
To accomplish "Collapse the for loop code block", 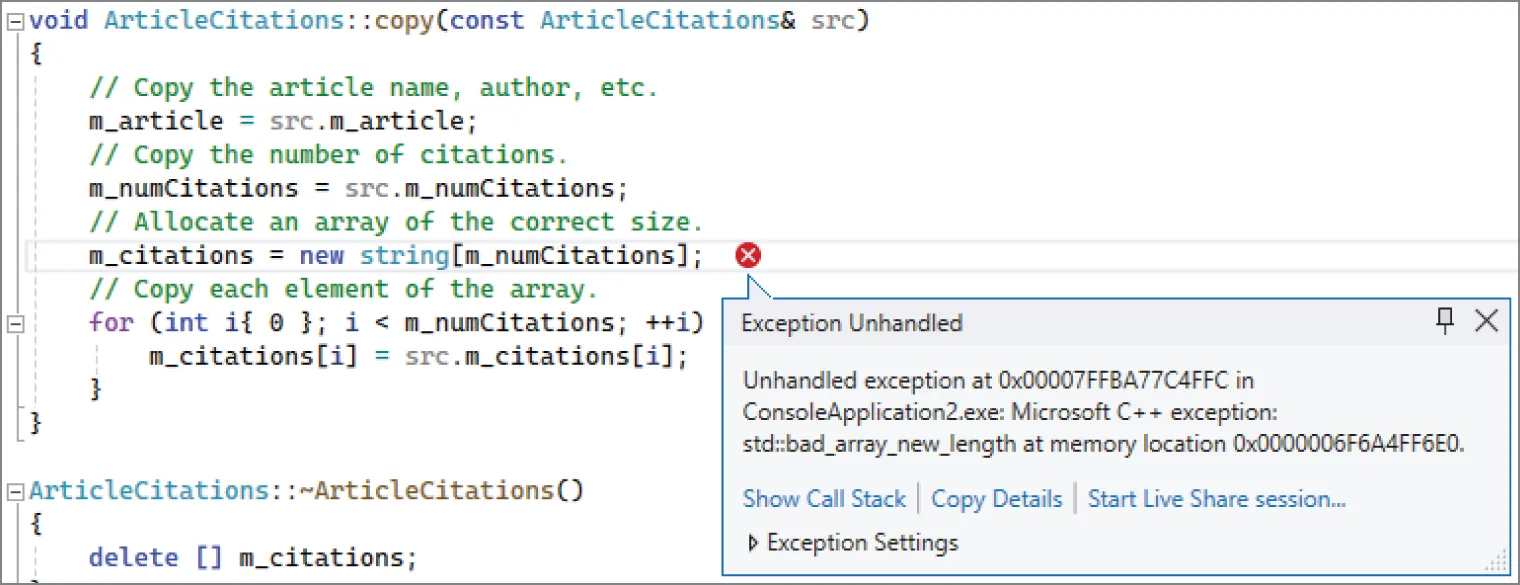I will [x=14, y=322].
